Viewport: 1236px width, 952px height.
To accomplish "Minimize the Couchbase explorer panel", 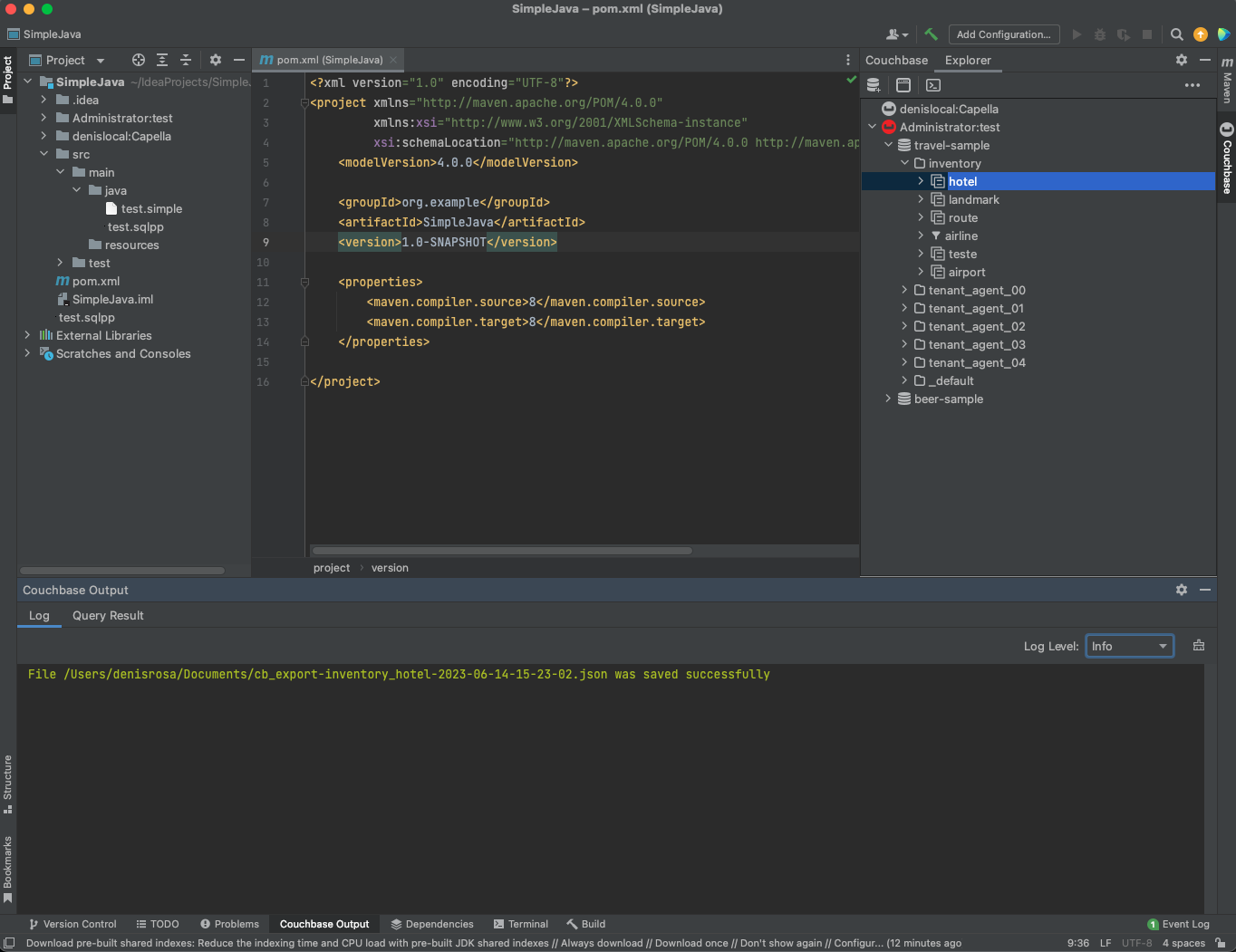I will point(1205,60).
